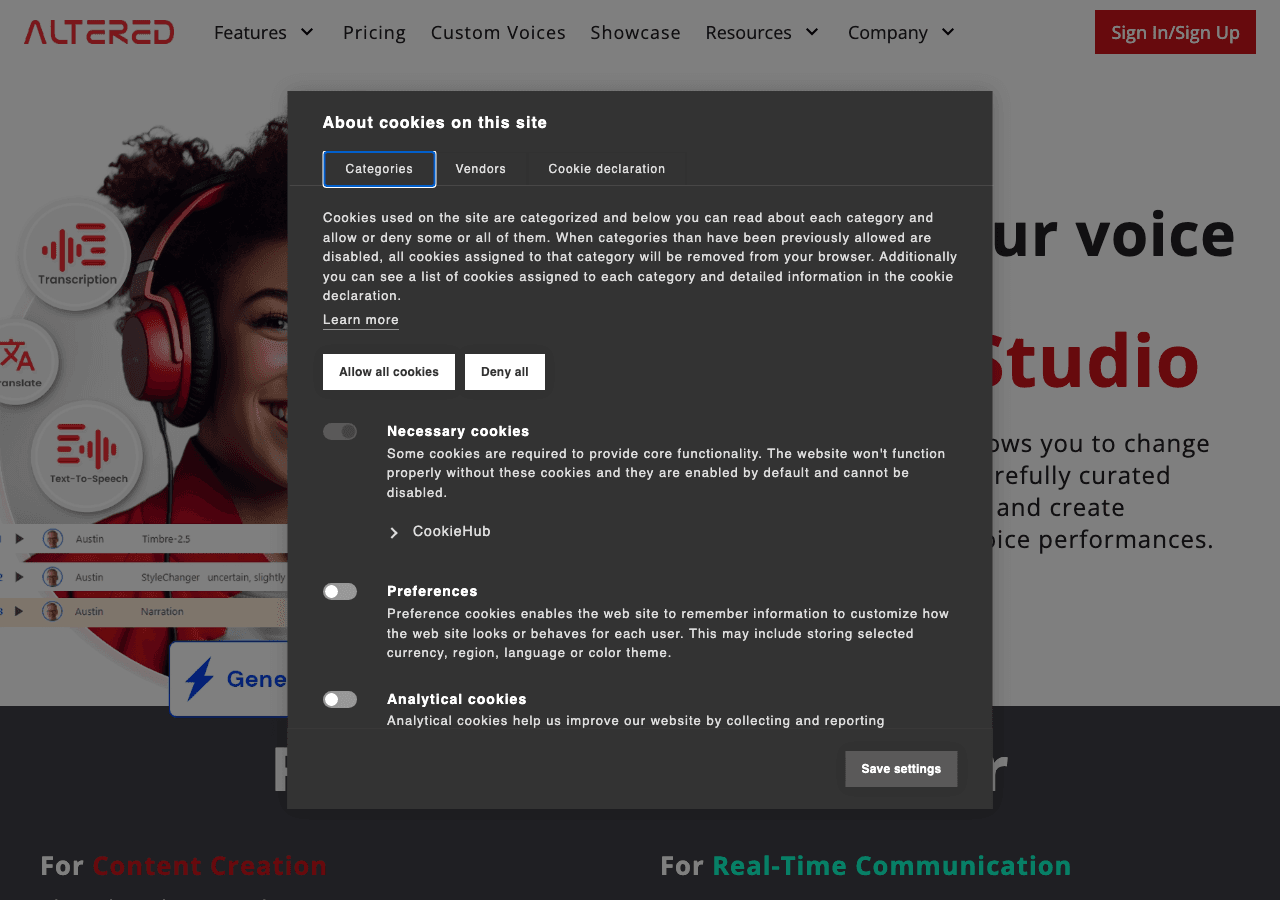The image size is (1280, 900).
Task: Click the ALTERED logo
Action: [x=99, y=32]
